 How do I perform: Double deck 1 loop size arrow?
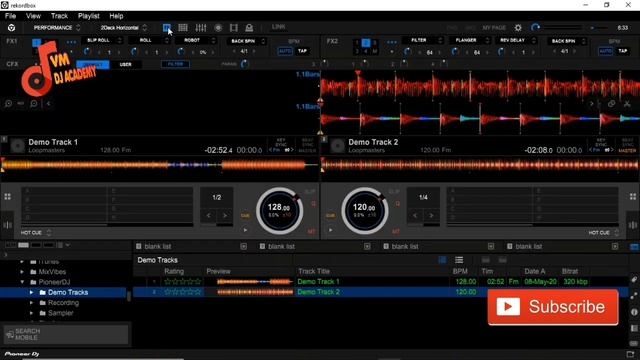[x=225, y=215]
